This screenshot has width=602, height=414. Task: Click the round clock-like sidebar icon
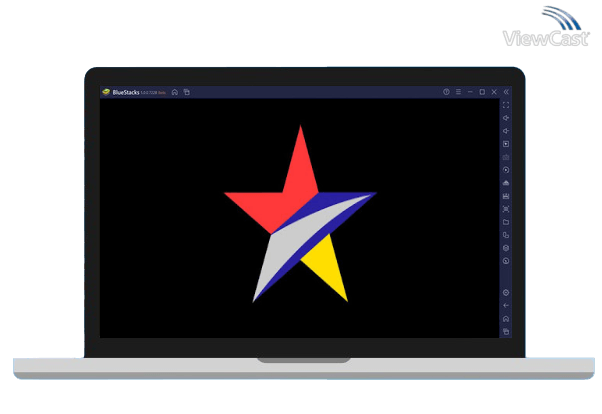tap(506, 261)
